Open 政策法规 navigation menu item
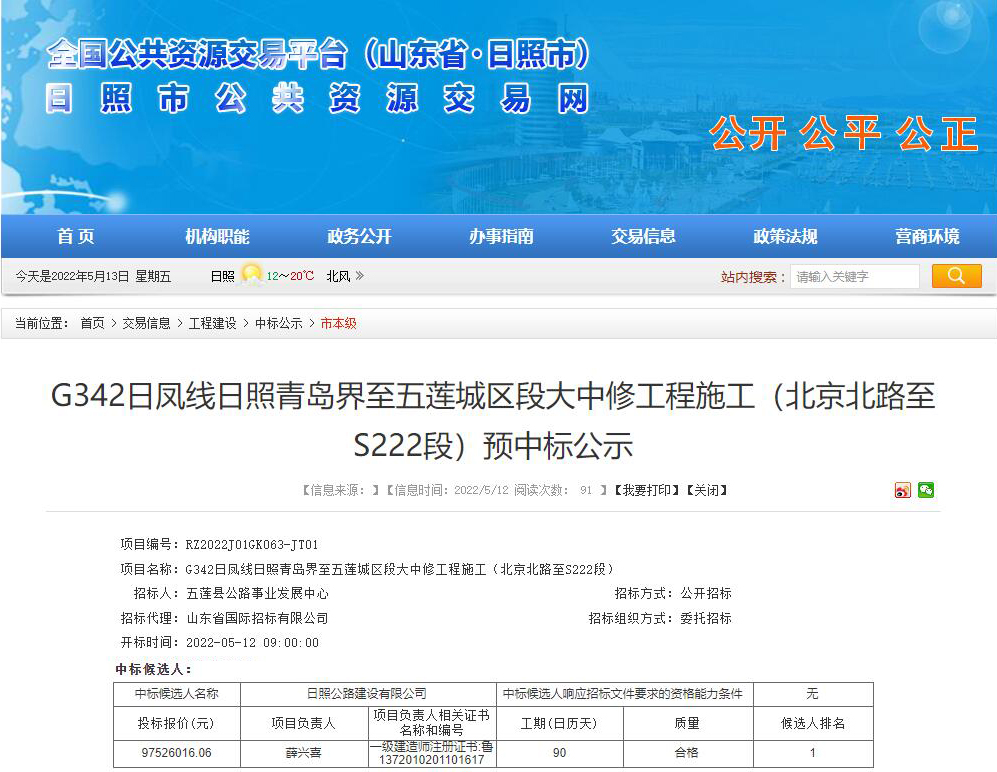The width and height of the screenshot is (997, 772). (785, 237)
